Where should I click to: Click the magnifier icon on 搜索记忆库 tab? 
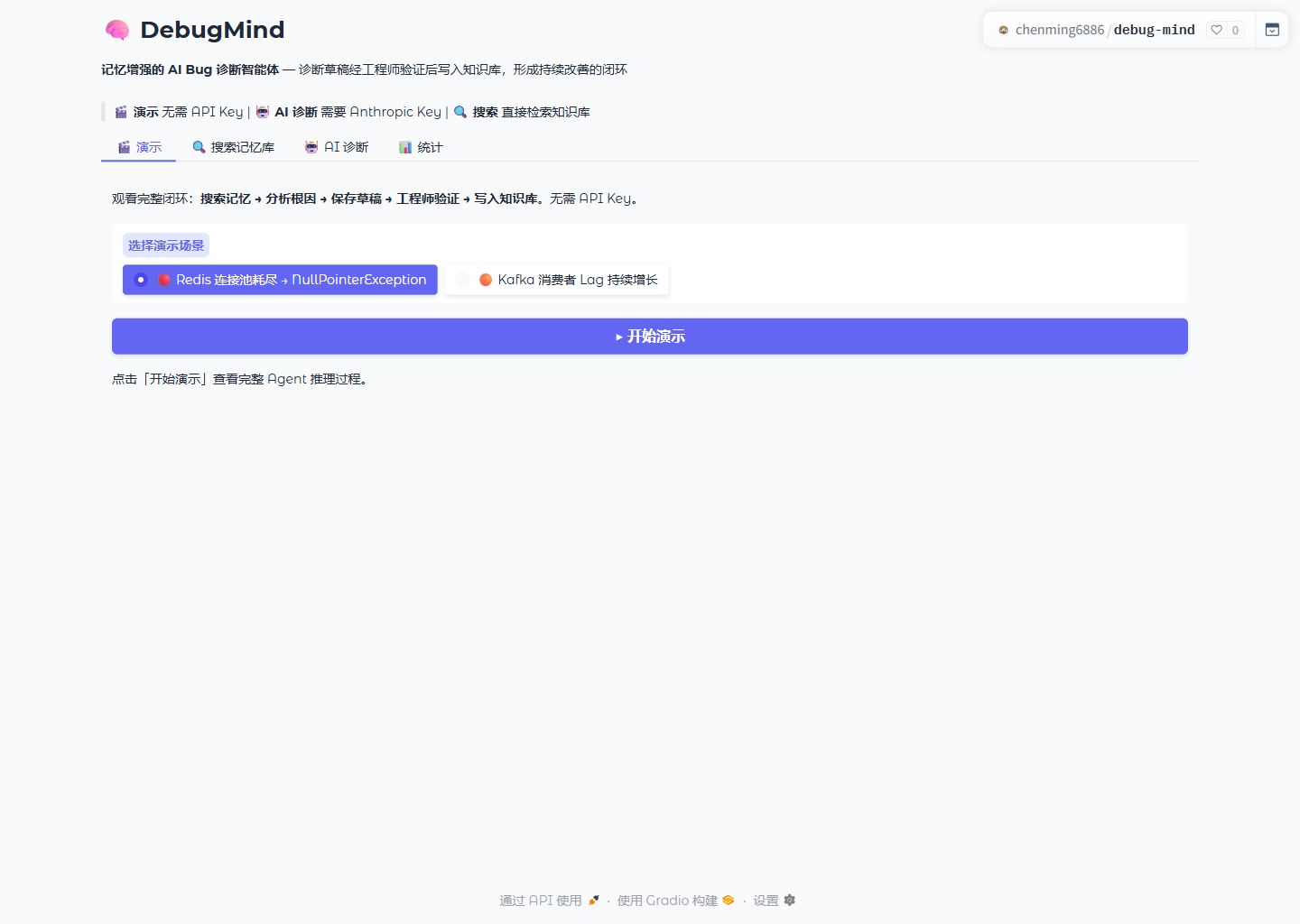coord(199,147)
